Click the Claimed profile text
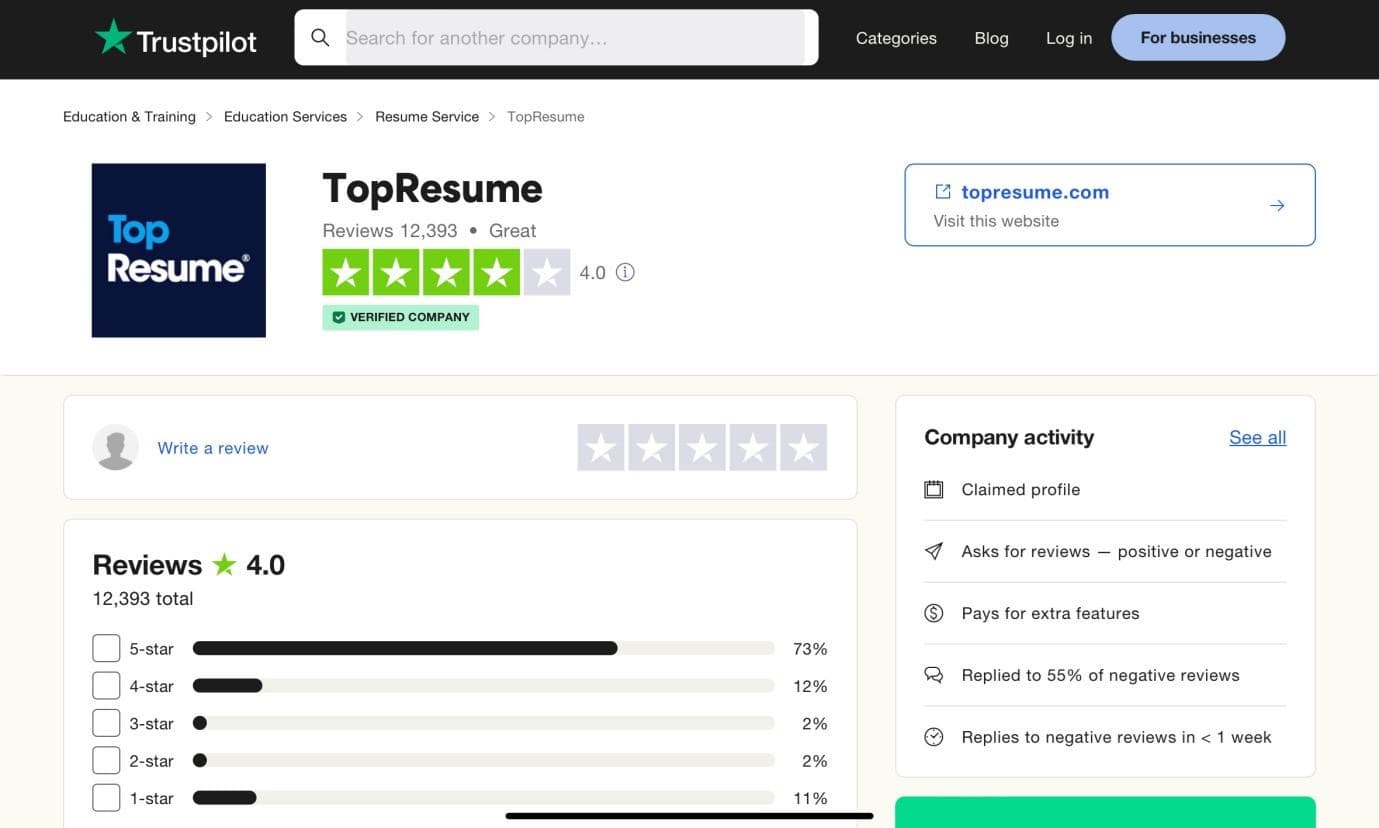This screenshot has width=1379, height=828. (1021, 490)
